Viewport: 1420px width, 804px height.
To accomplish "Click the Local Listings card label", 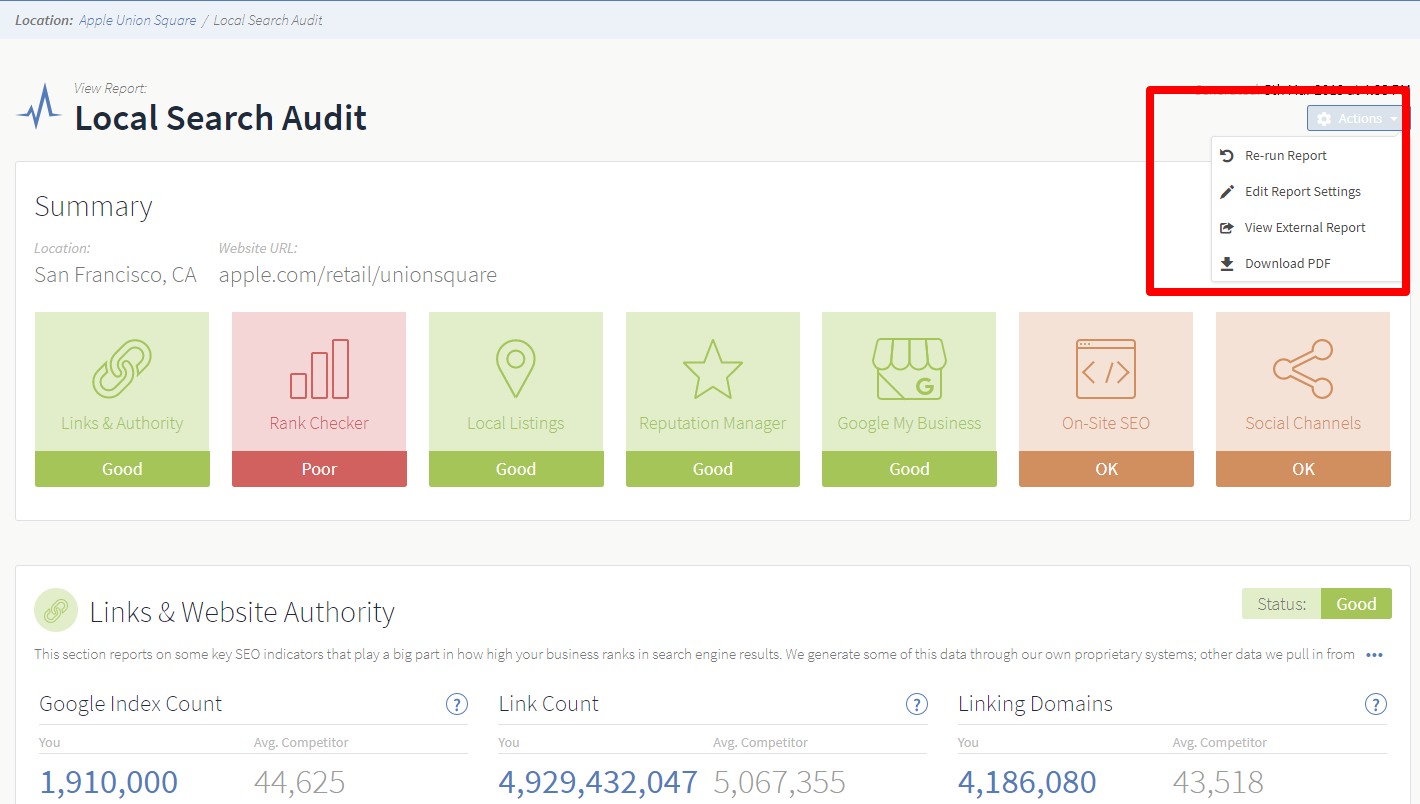I will pos(516,423).
